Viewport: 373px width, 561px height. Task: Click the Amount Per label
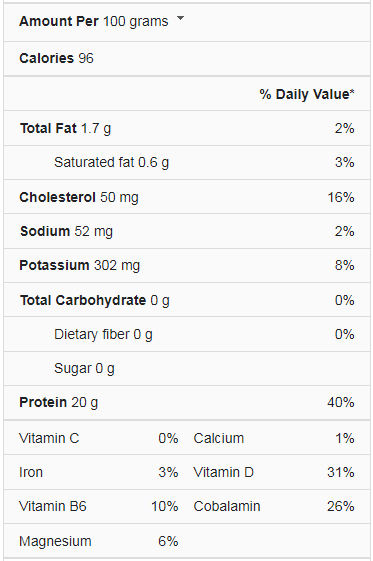tap(59, 21)
